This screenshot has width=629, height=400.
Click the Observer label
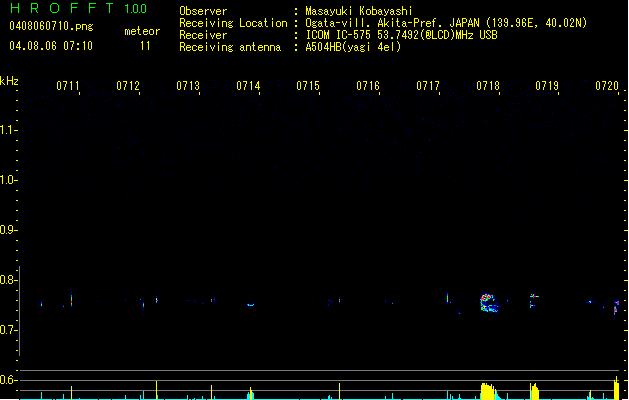203,11
